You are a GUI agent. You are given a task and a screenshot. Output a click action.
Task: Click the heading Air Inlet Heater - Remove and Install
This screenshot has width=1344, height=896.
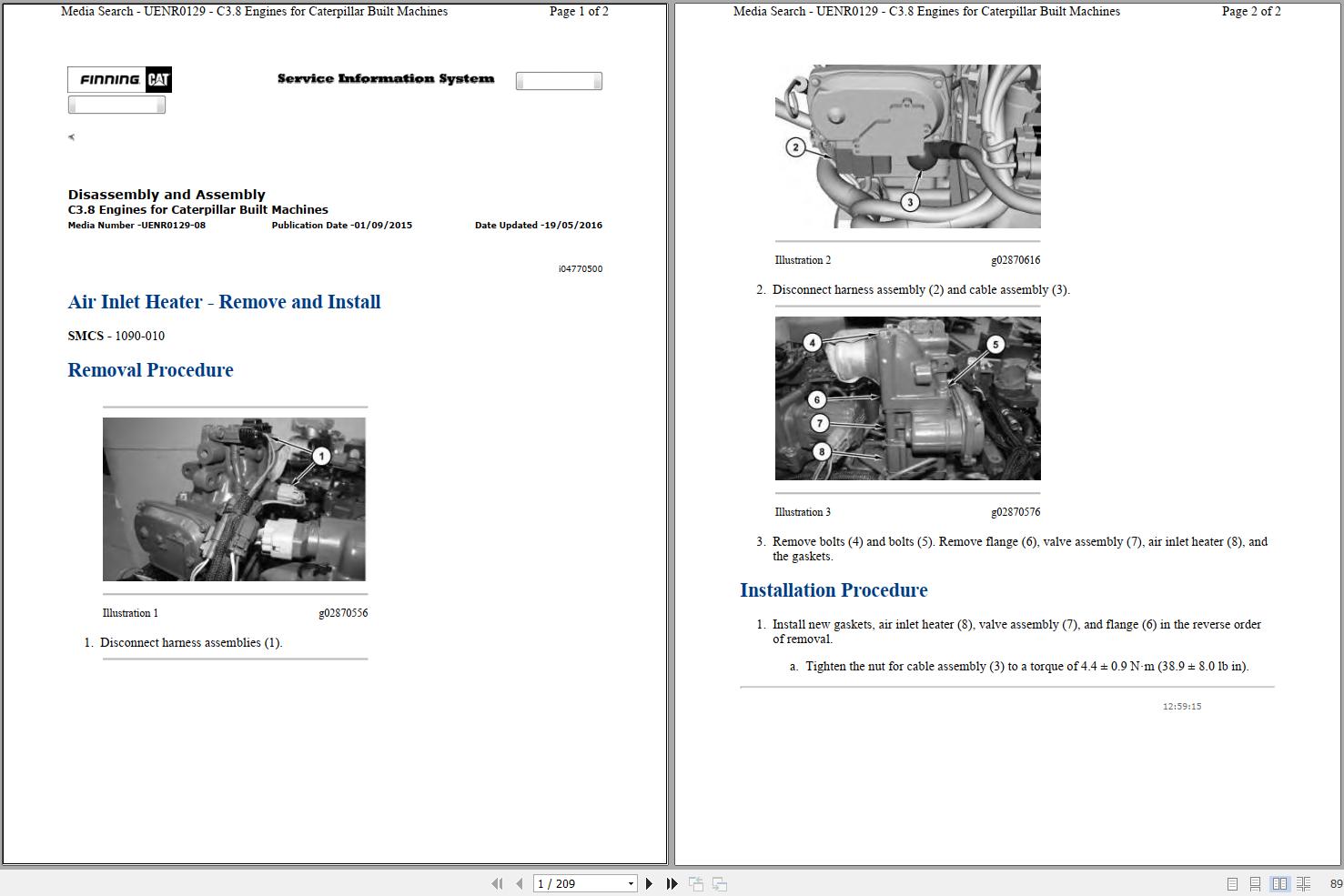tap(224, 302)
